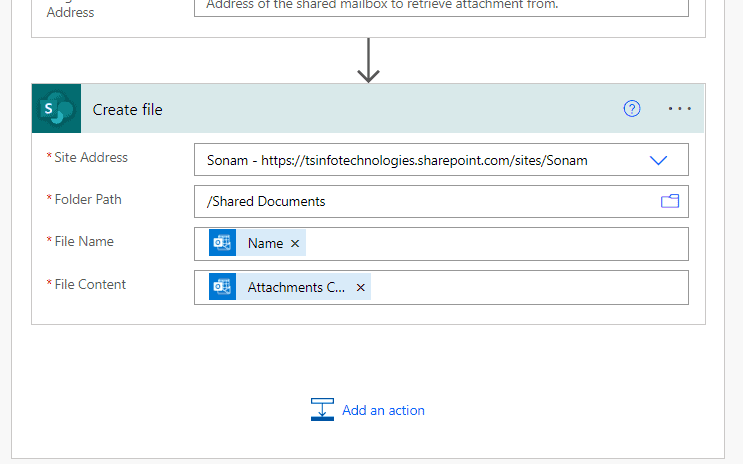Viewport: 743px width, 464px height.
Task: Click the Outlook icon in File Name token
Action: pyautogui.click(x=222, y=243)
